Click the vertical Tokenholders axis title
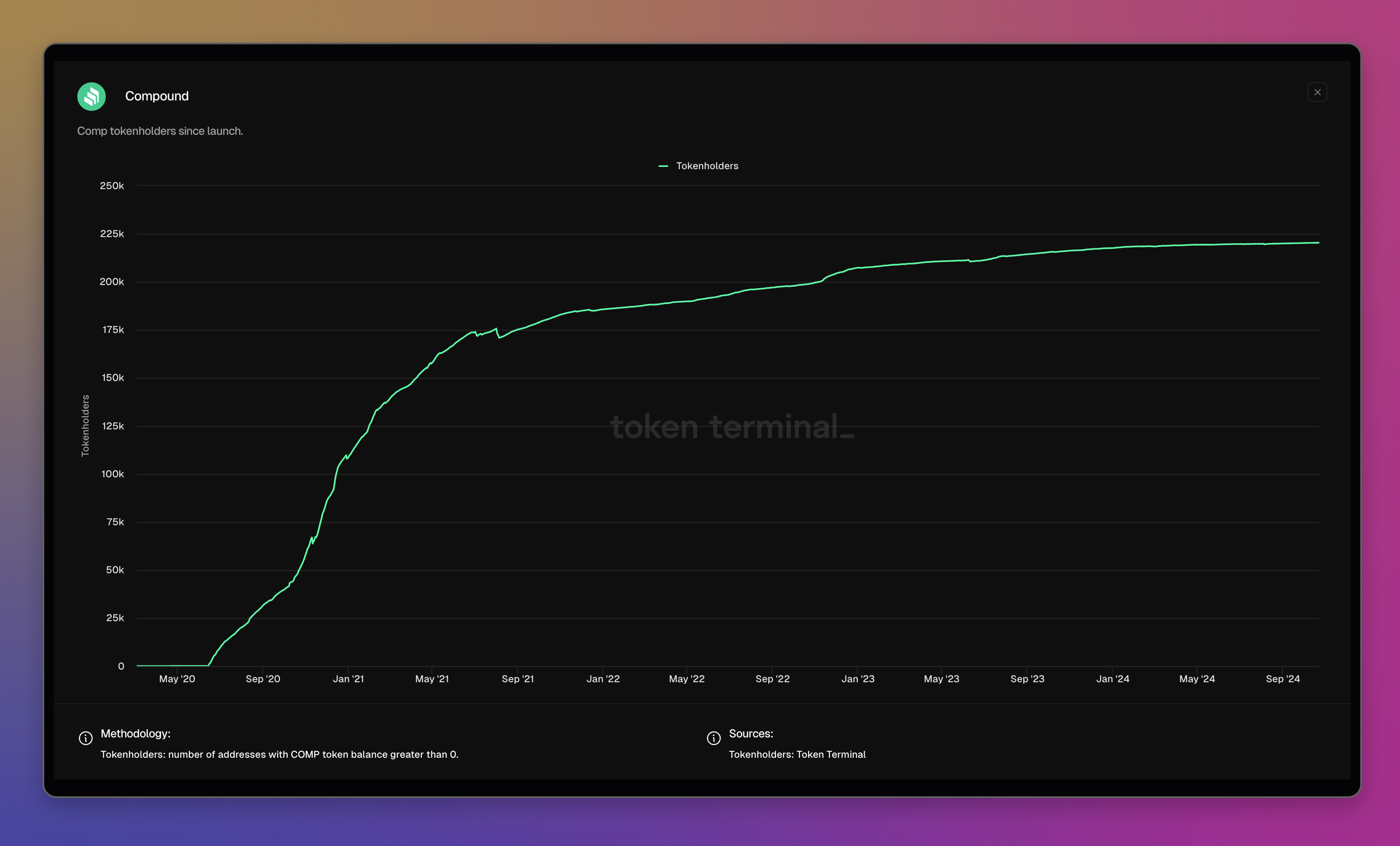Image resolution: width=1400 pixels, height=846 pixels. click(x=85, y=425)
